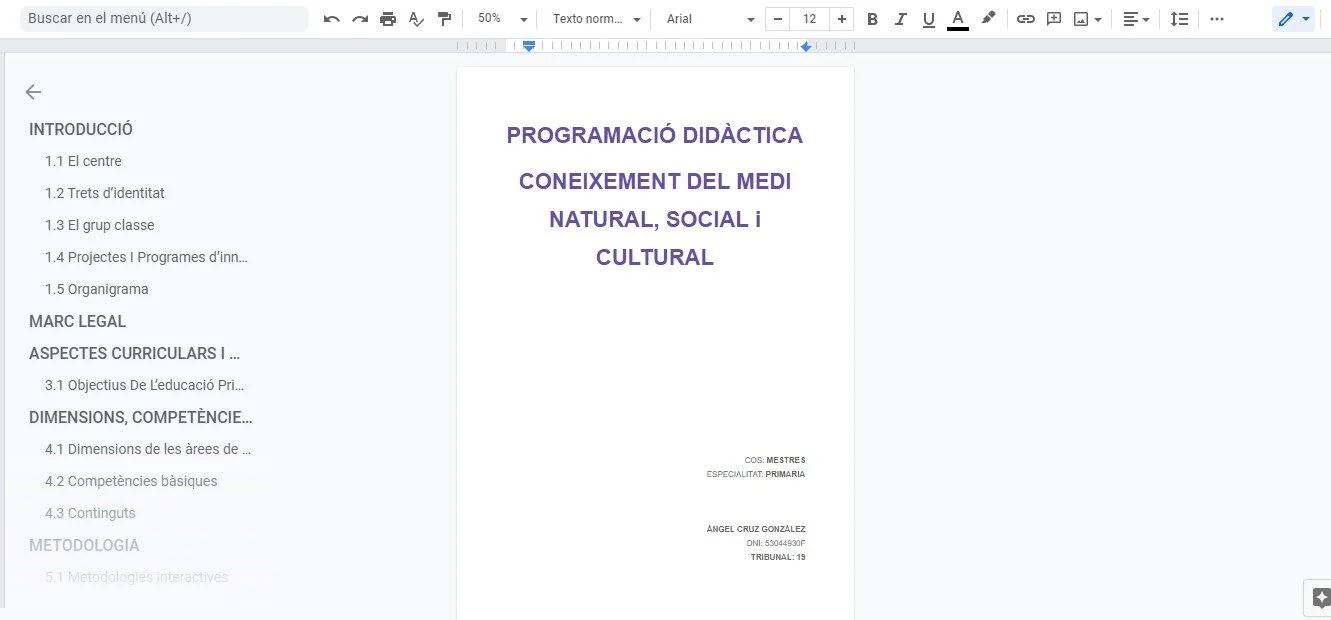
Task: Click the ÀNGEL CRUZ GONZÀLEZ name
Action: point(756,529)
